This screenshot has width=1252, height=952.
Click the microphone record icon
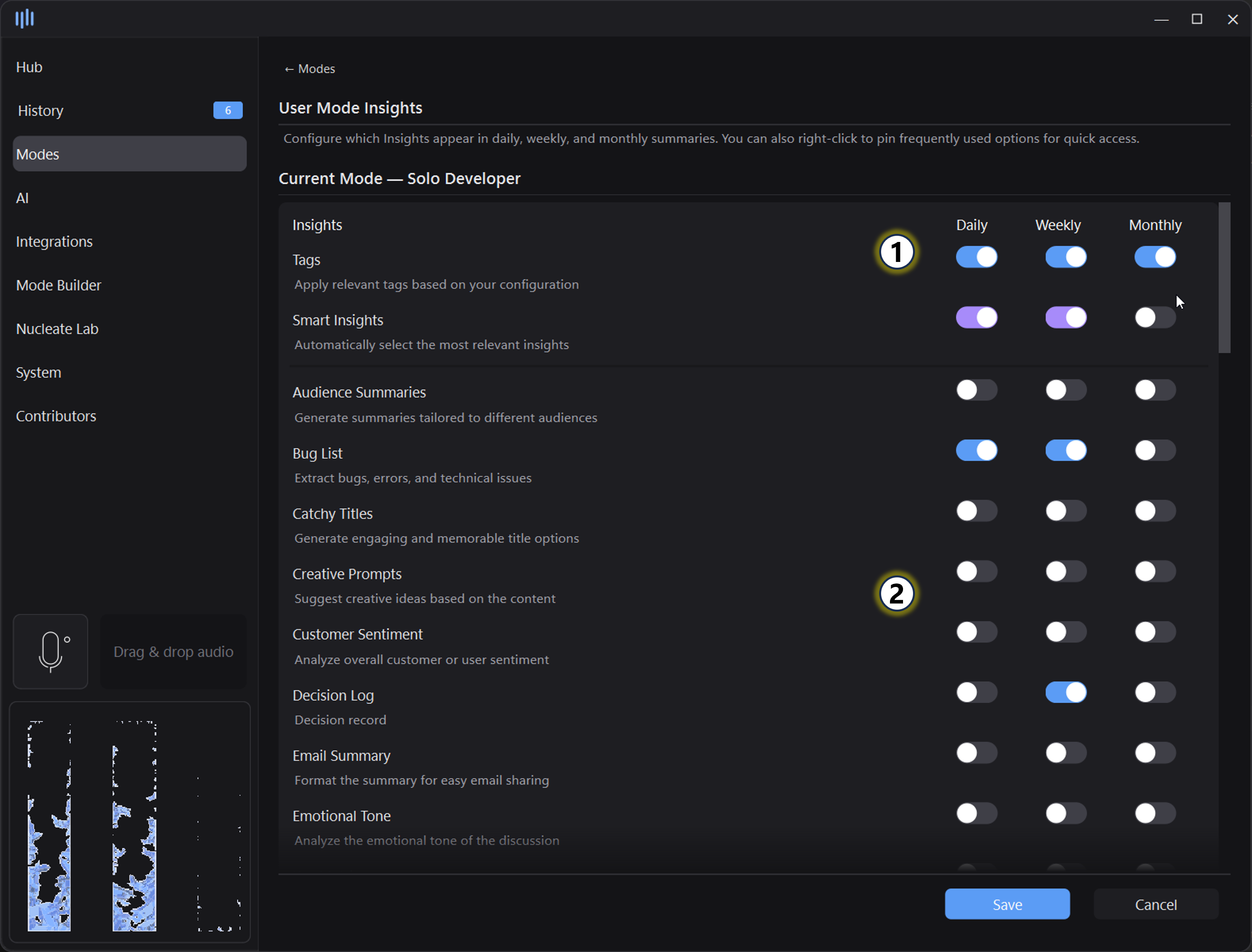[50, 652]
